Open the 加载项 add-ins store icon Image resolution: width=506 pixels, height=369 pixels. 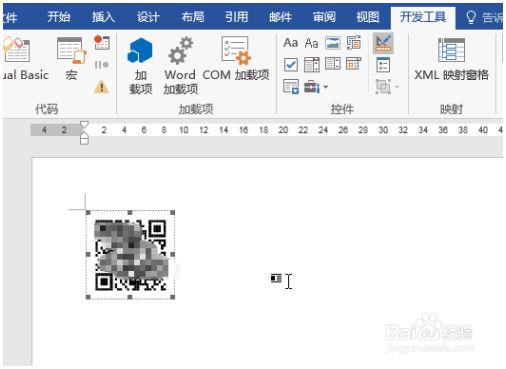(x=140, y=66)
